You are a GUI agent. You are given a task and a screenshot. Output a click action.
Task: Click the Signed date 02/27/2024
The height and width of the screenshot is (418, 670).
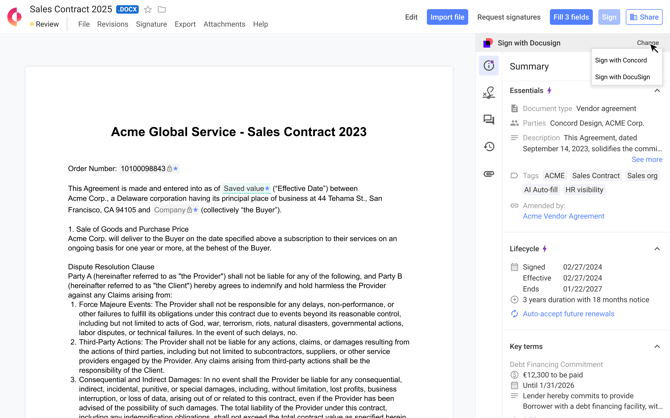coord(582,267)
